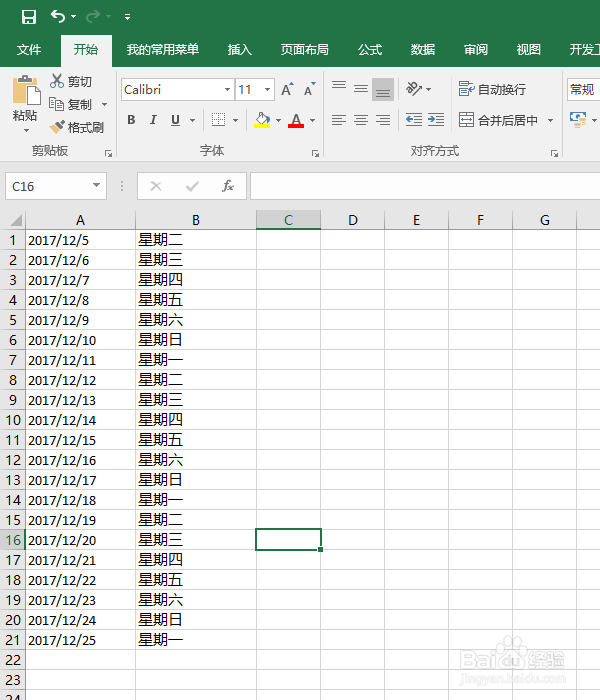
Task: Toggle the bottom align button
Action: tap(383, 89)
